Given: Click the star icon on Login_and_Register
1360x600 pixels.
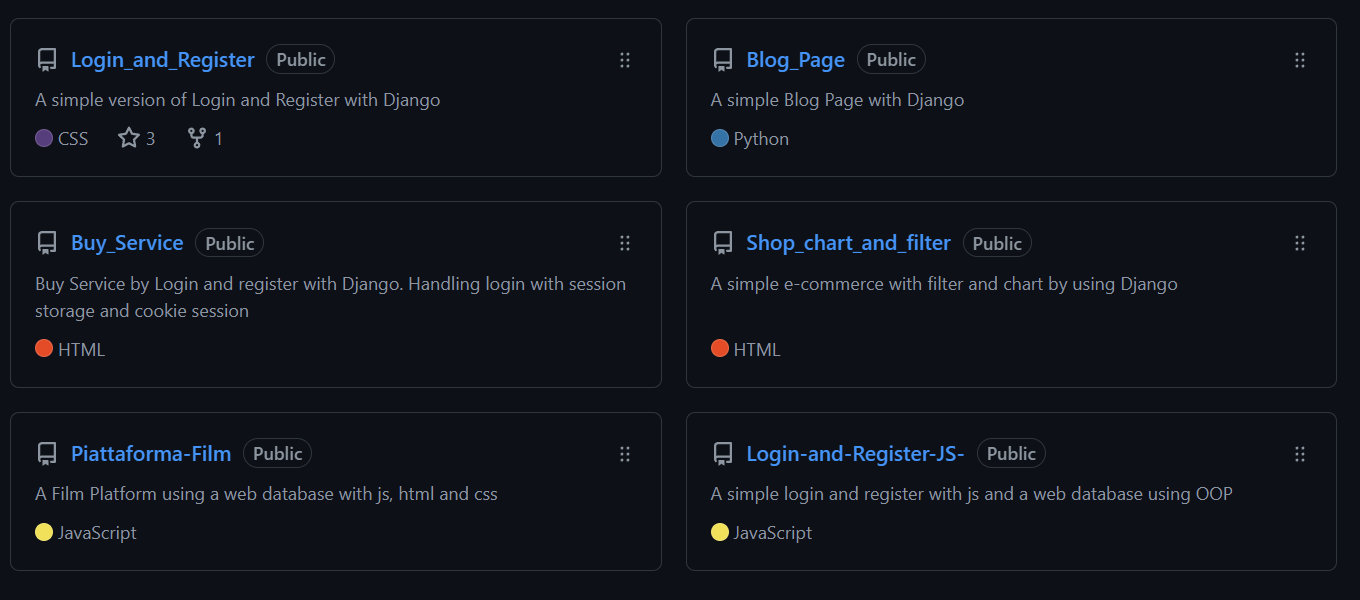Looking at the screenshot, I should [x=129, y=138].
